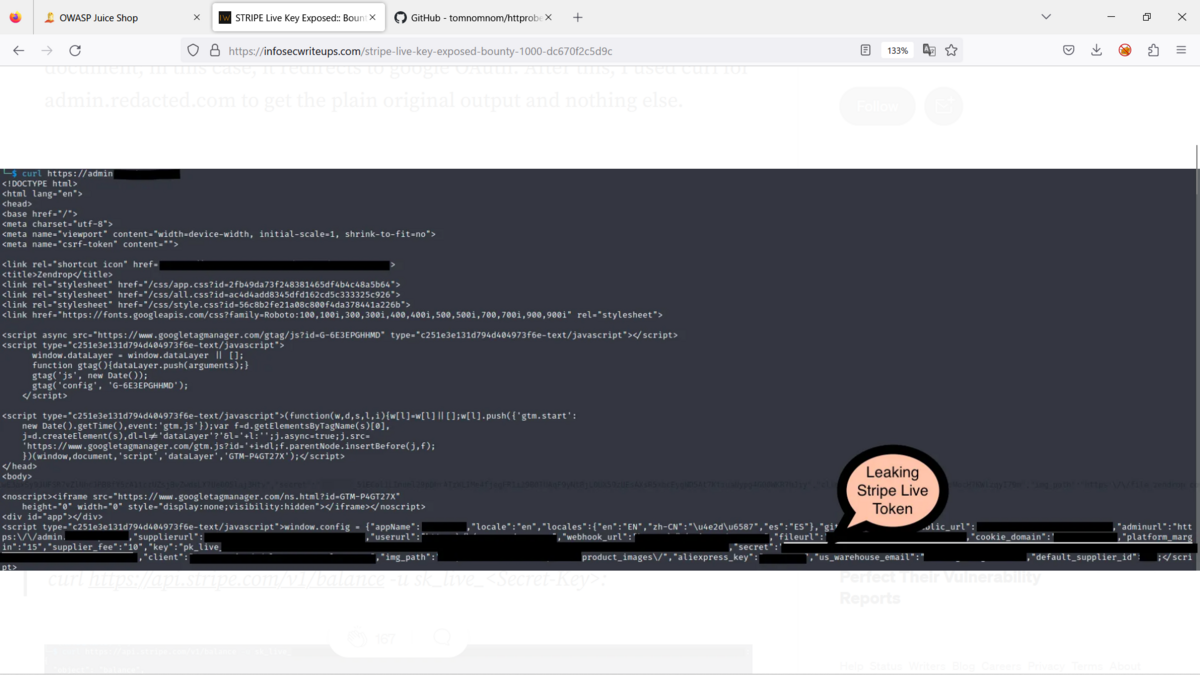Click the clap icon below the article
The width and height of the screenshot is (1200, 675).
[357, 637]
